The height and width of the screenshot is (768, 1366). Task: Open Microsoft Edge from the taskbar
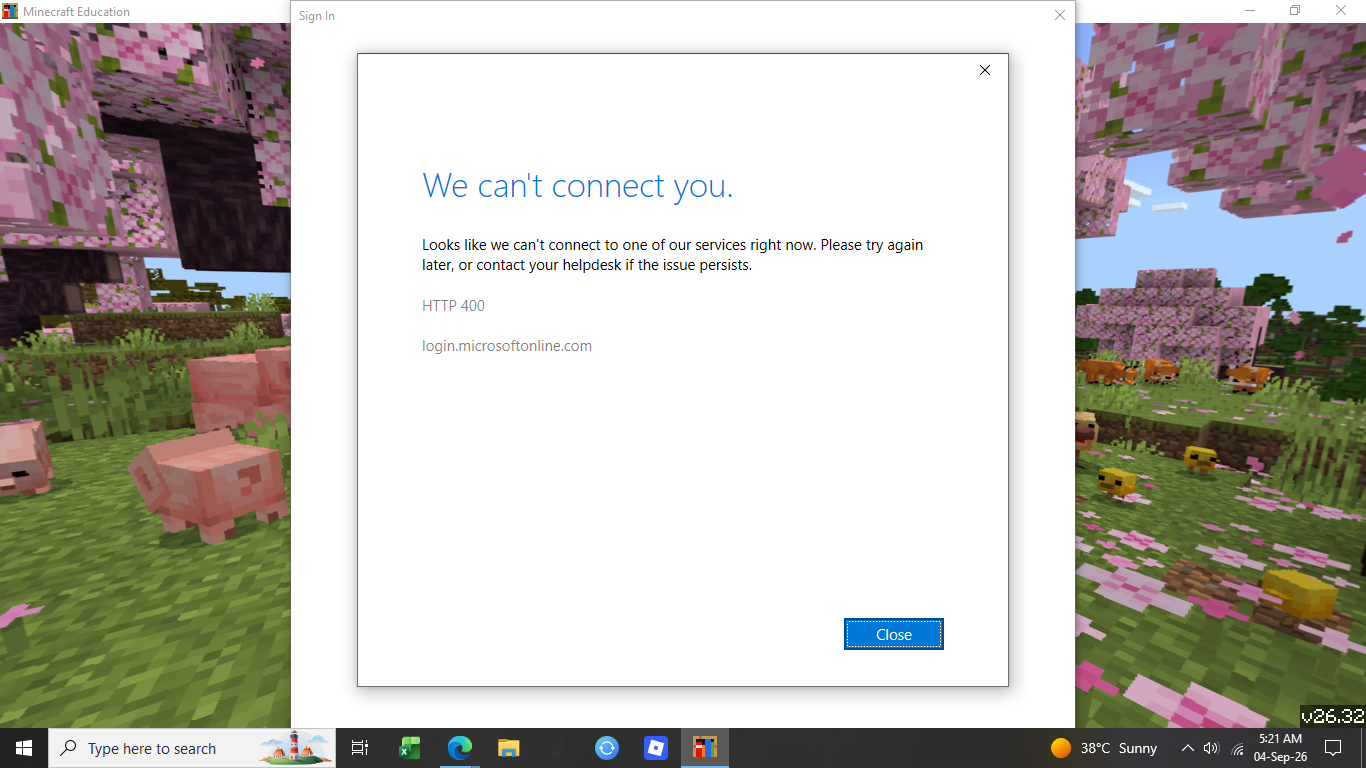tap(459, 748)
